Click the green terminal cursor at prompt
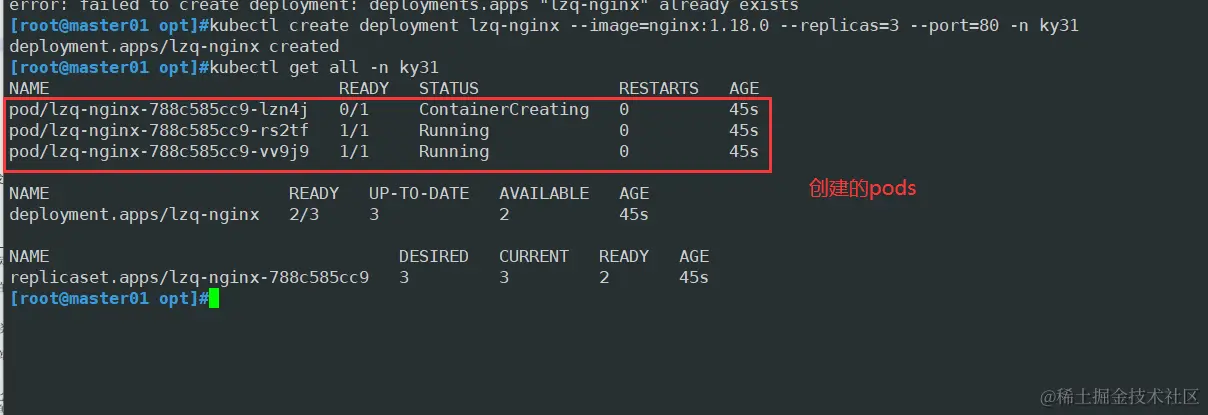 tap(213, 298)
